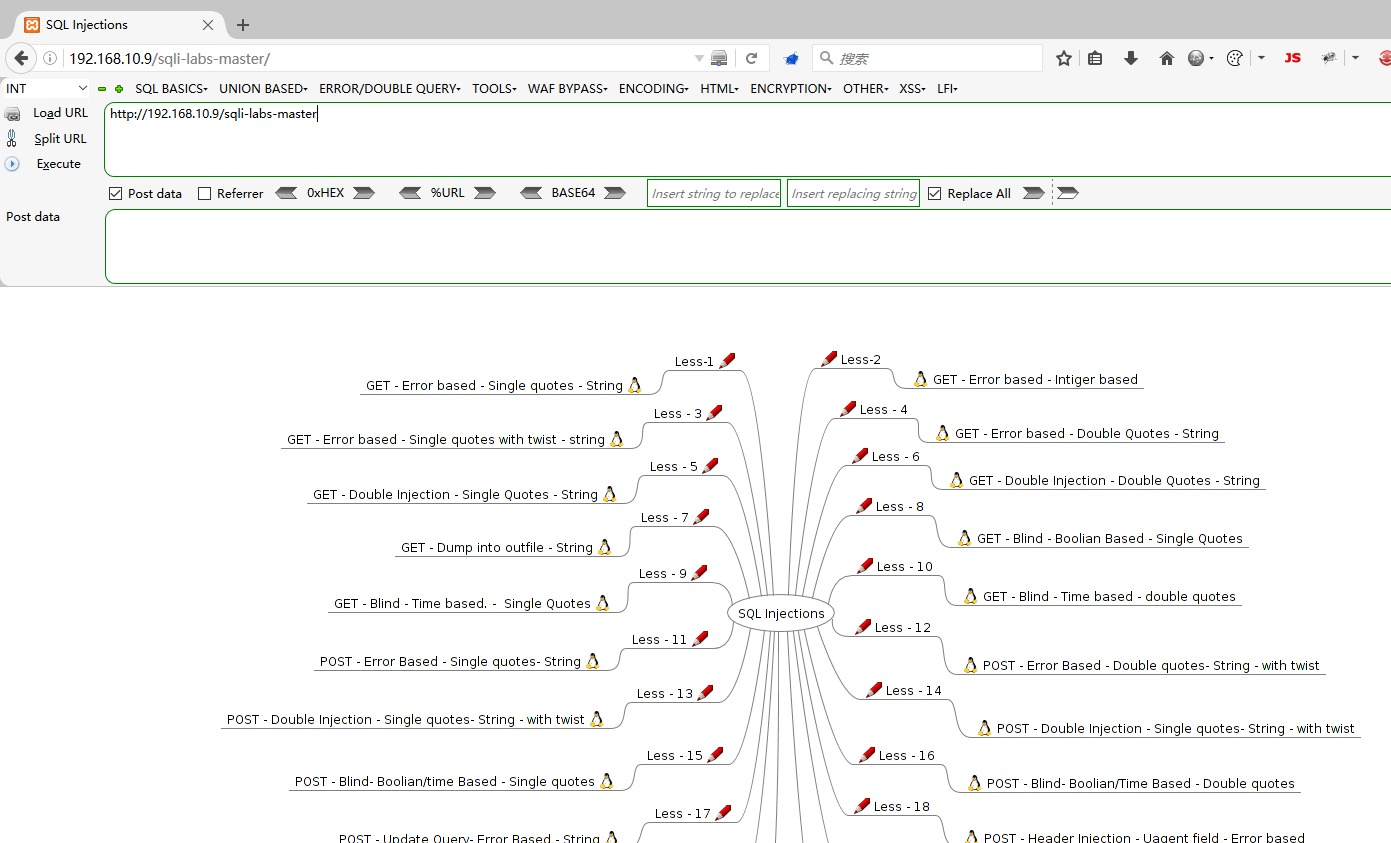
Task: Click the red pencil beside Less-2
Action: coord(828,359)
